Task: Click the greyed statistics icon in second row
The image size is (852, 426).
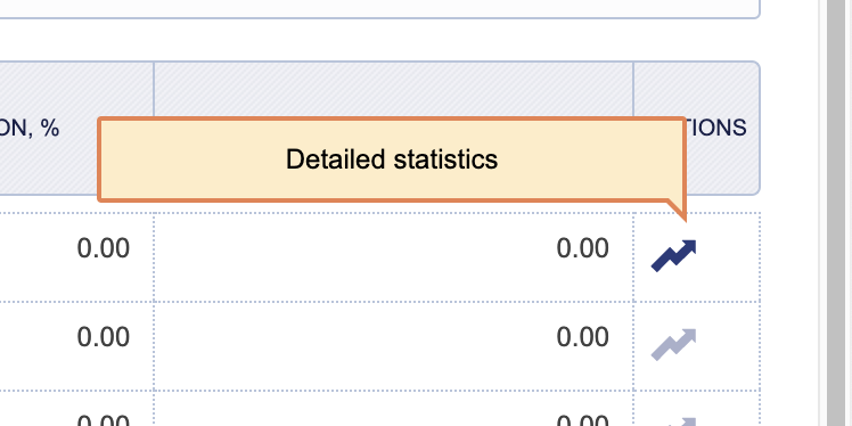Action: tap(673, 343)
